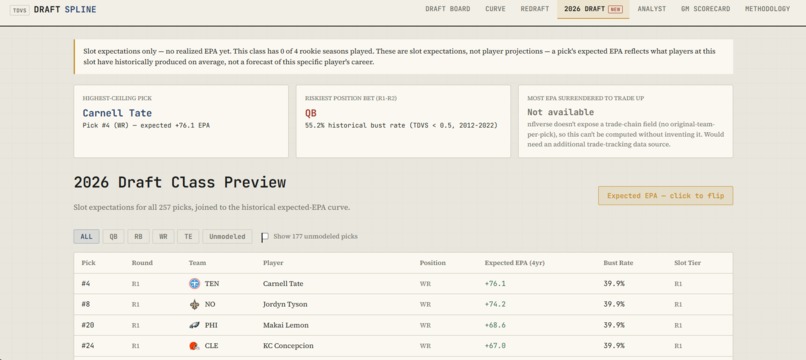
Task: Click the Player column header
Action: click(x=273, y=263)
